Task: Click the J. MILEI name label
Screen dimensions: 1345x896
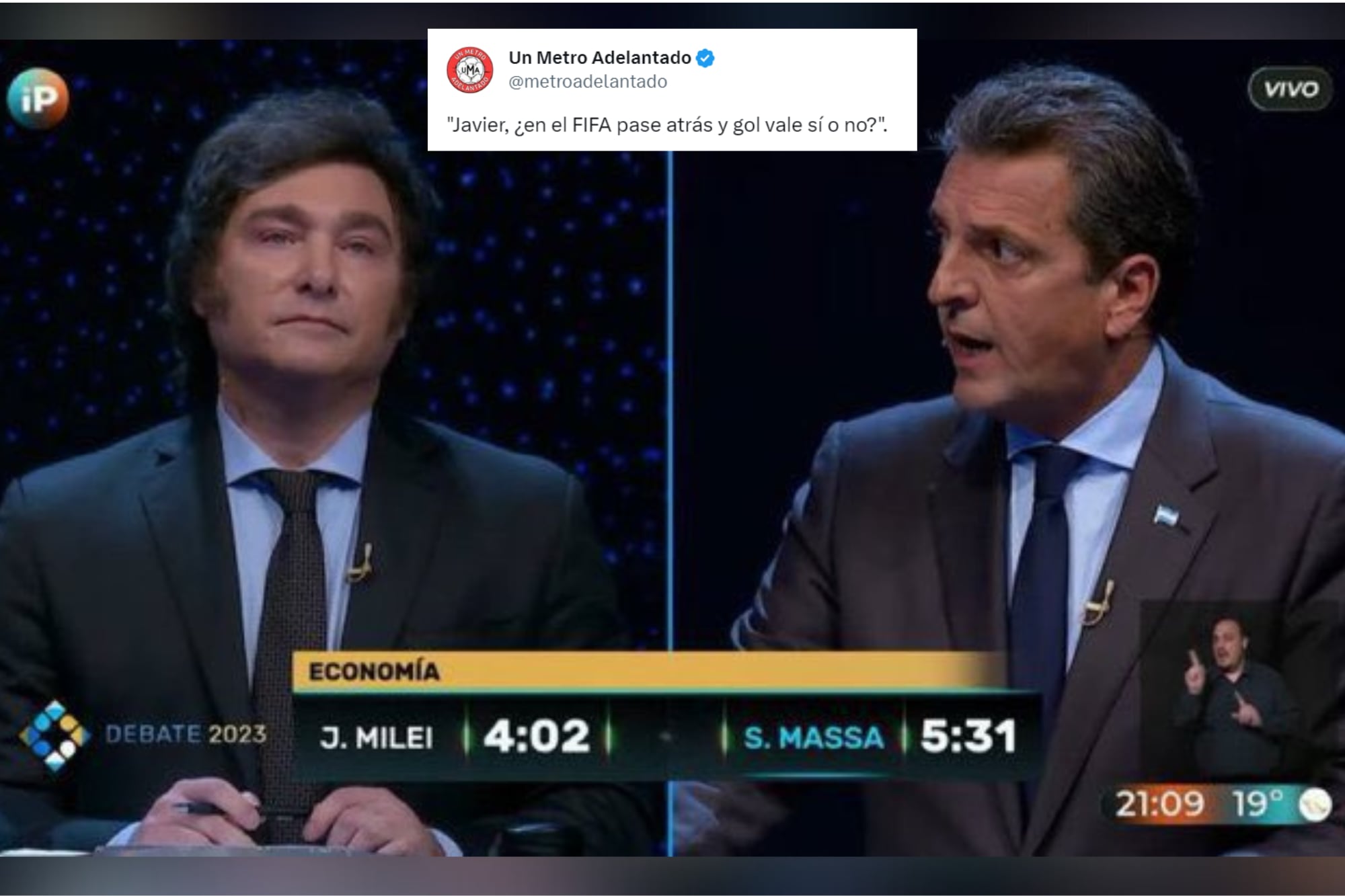Action: coord(377,737)
